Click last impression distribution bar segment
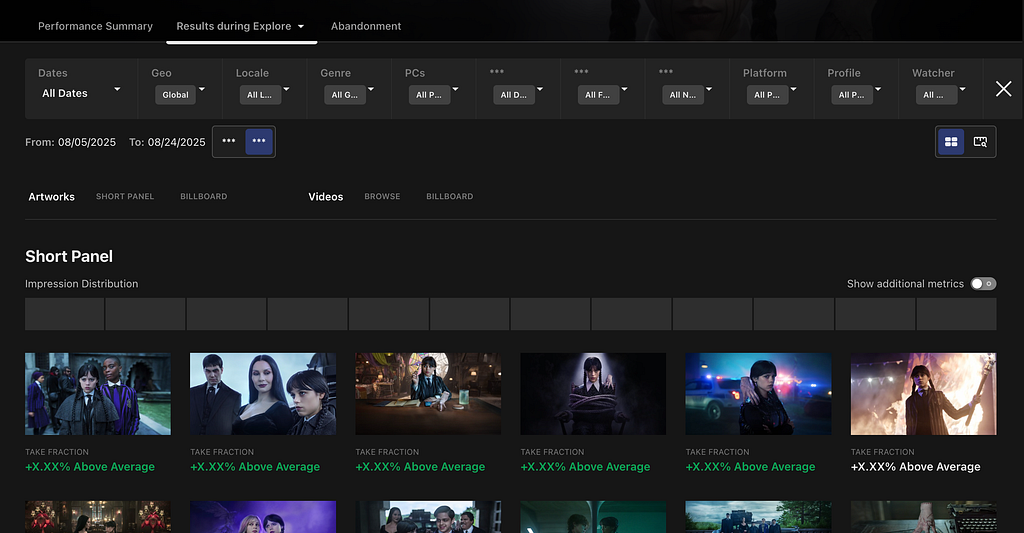This screenshot has width=1024, height=533. coord(956,314)
